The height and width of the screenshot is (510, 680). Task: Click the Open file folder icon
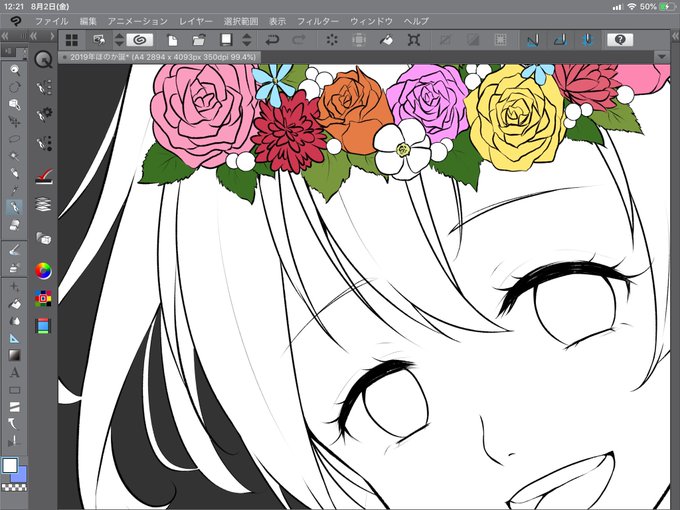point(199,40)
